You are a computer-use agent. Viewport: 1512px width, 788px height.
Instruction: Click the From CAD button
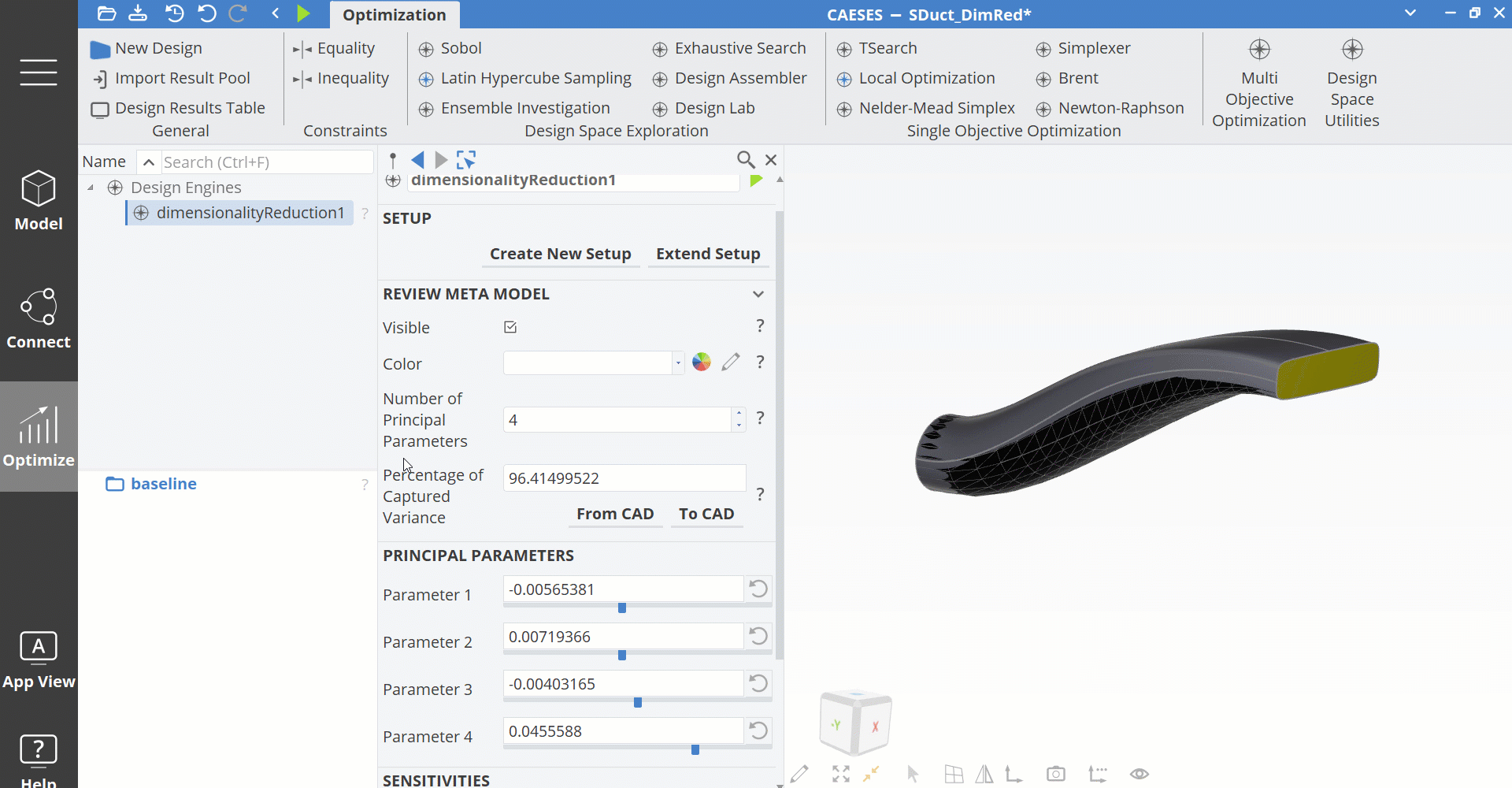click(615, 514)
